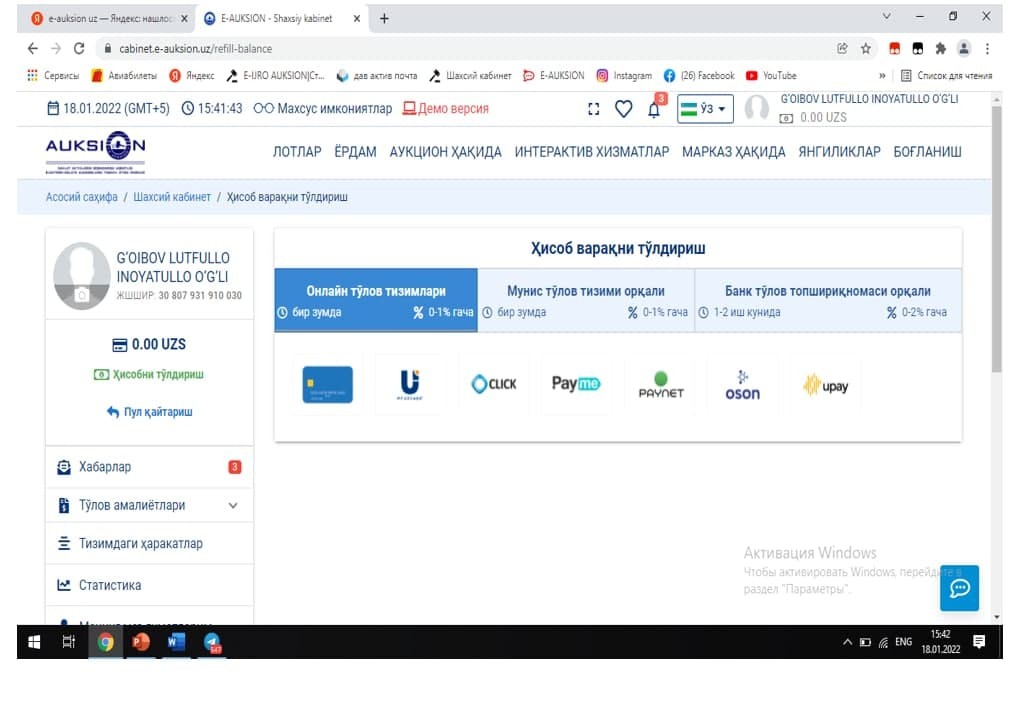Bookmark this page with the star icon
The image size is (1016, 706).
click(866, 49)
